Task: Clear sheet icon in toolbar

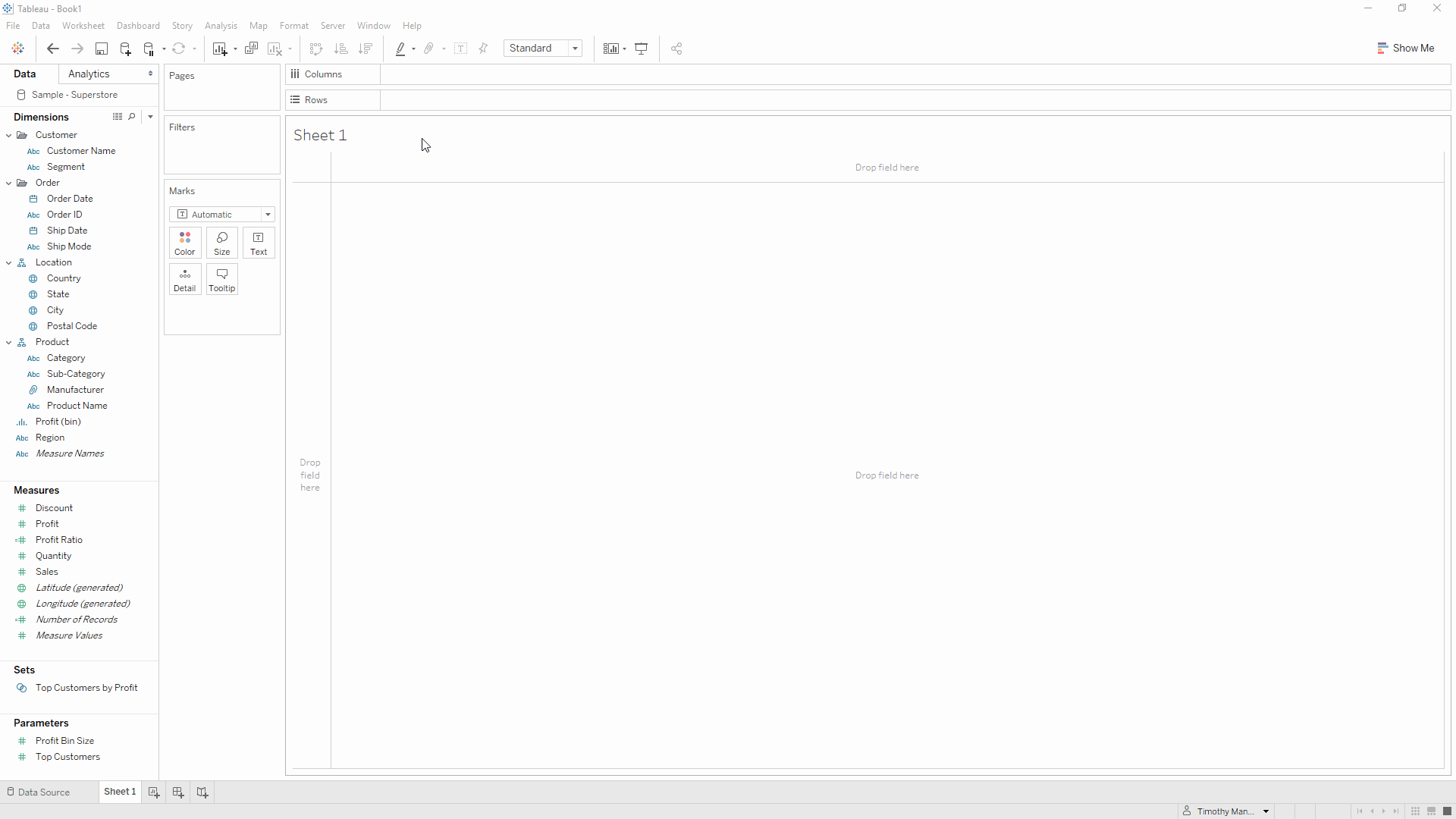Action: pyautogui.click(x=275, y=49)
